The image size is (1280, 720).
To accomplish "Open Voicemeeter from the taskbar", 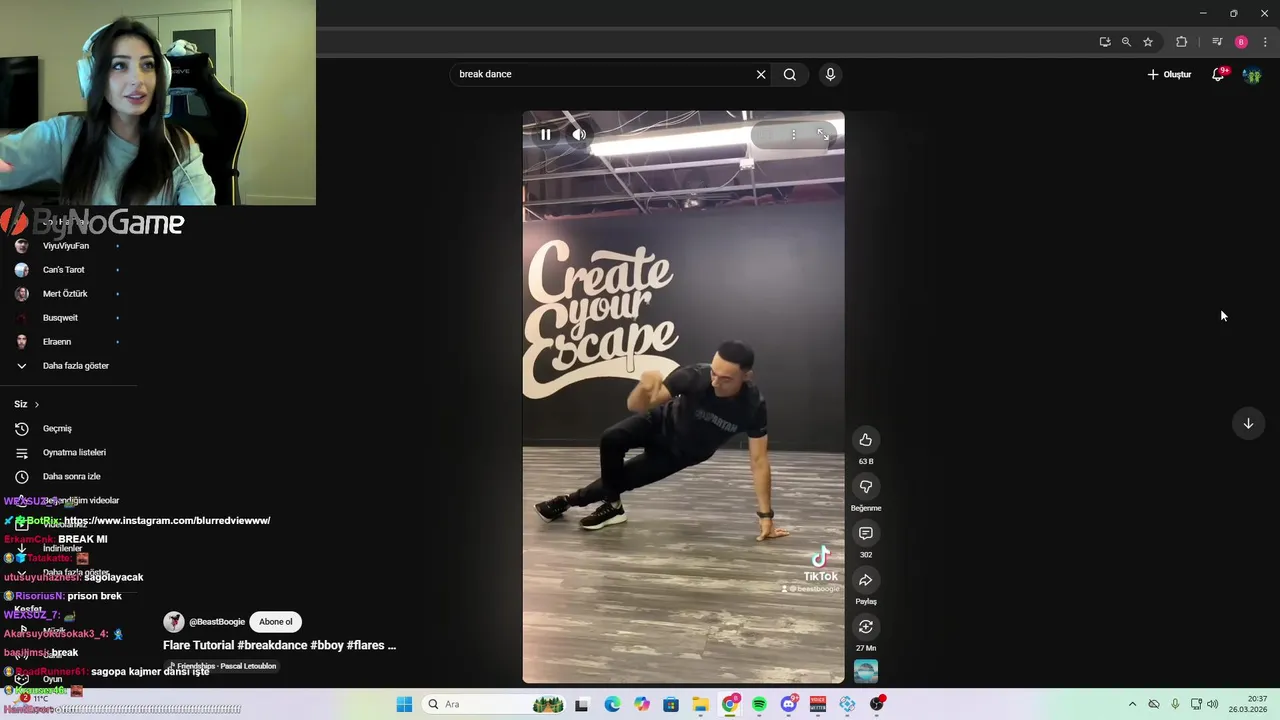I will click(x=818, y=705).
